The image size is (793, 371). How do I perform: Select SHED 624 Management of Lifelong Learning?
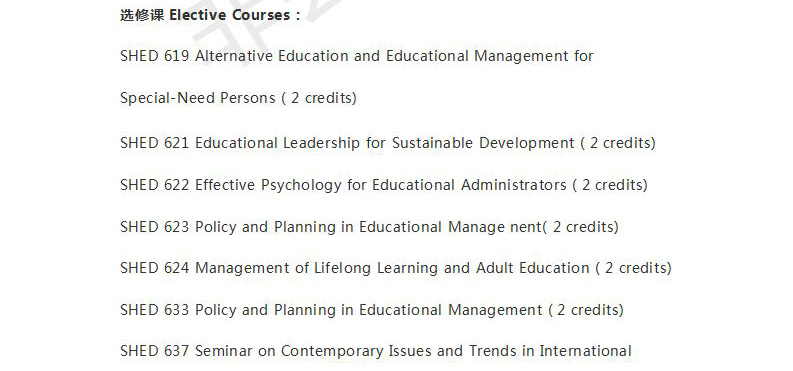pyautogui.click(x=396, y=268)
